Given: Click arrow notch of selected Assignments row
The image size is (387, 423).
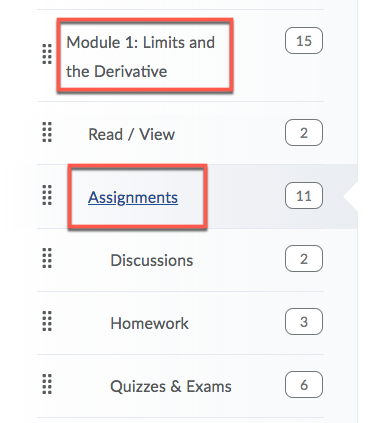Looking at the screenshot, I should point(351,197).
